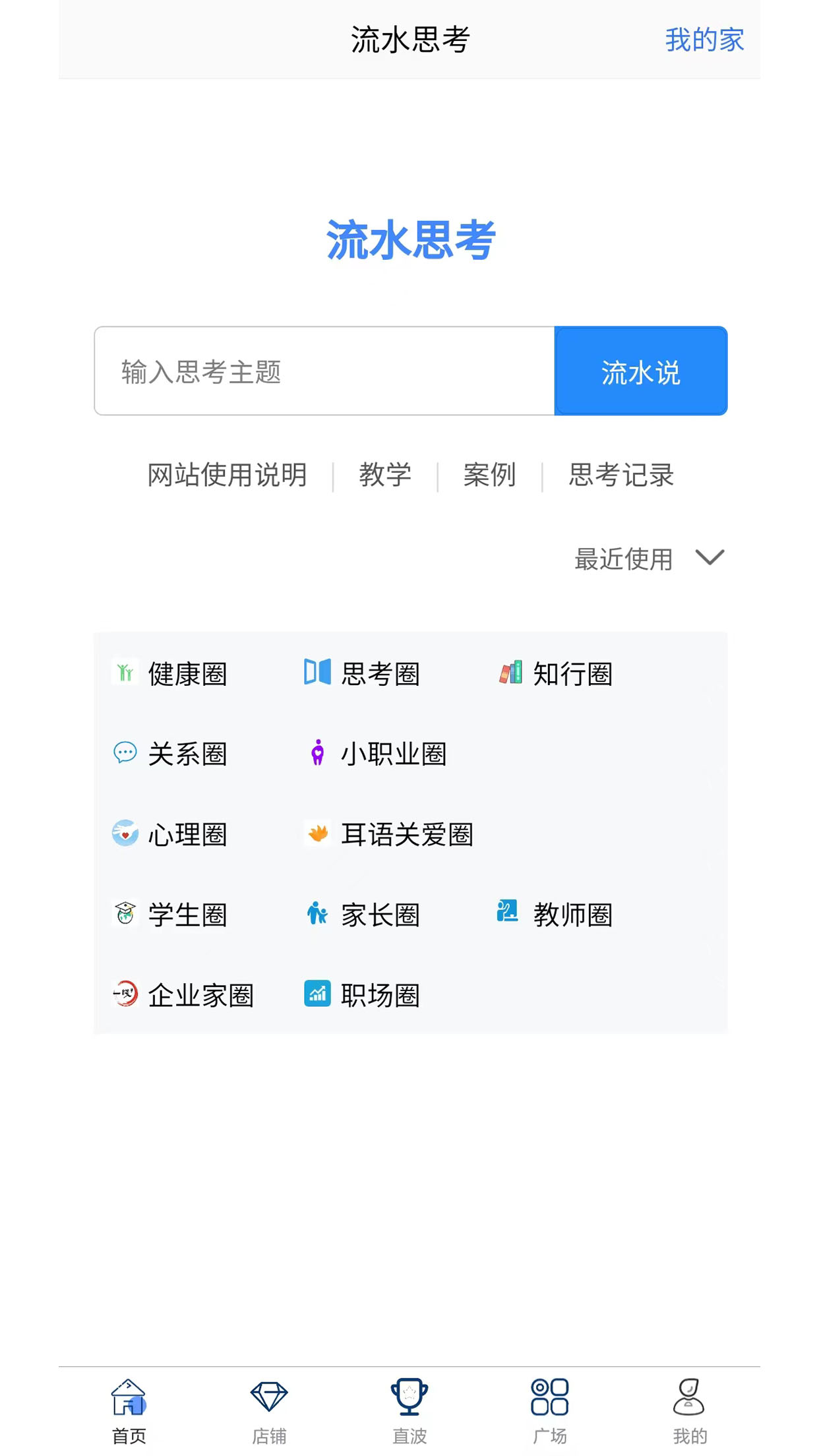Open the 知行圈 circle icon
This screenshot has height=1456, width=819.
click(x=508, y=673)
